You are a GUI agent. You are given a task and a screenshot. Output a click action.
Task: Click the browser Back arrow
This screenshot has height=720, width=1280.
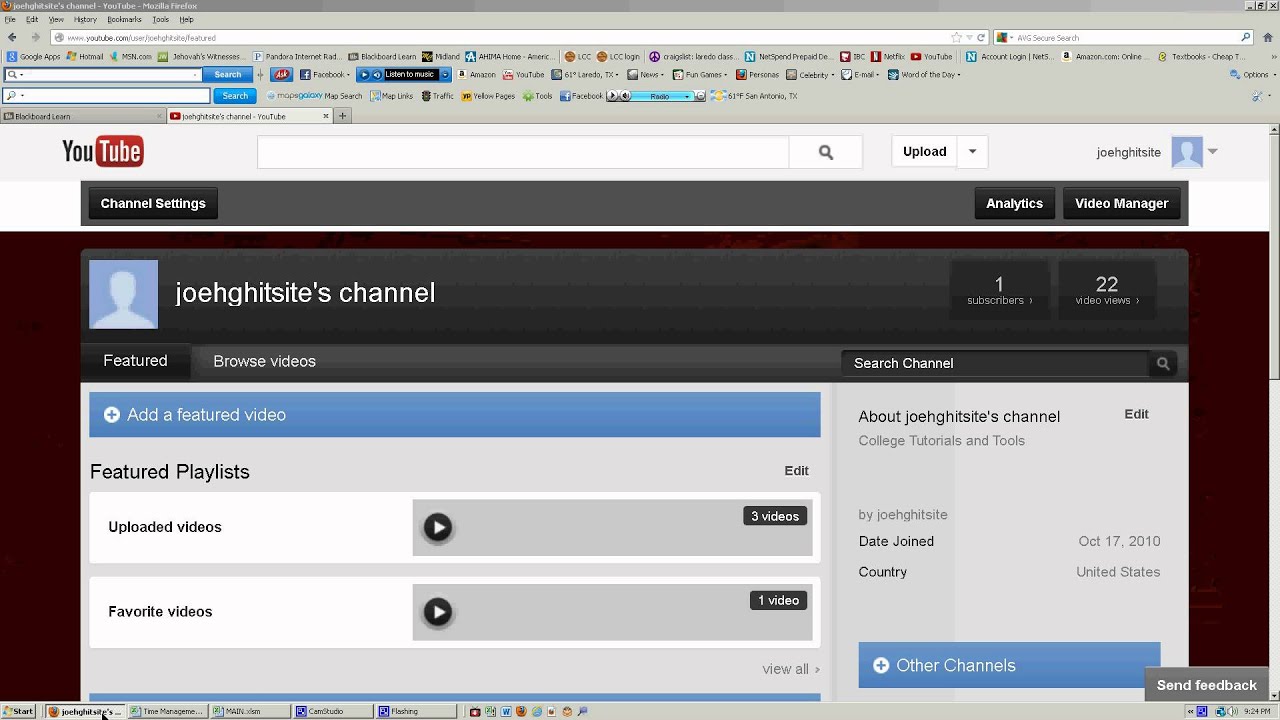click(12, 37)
